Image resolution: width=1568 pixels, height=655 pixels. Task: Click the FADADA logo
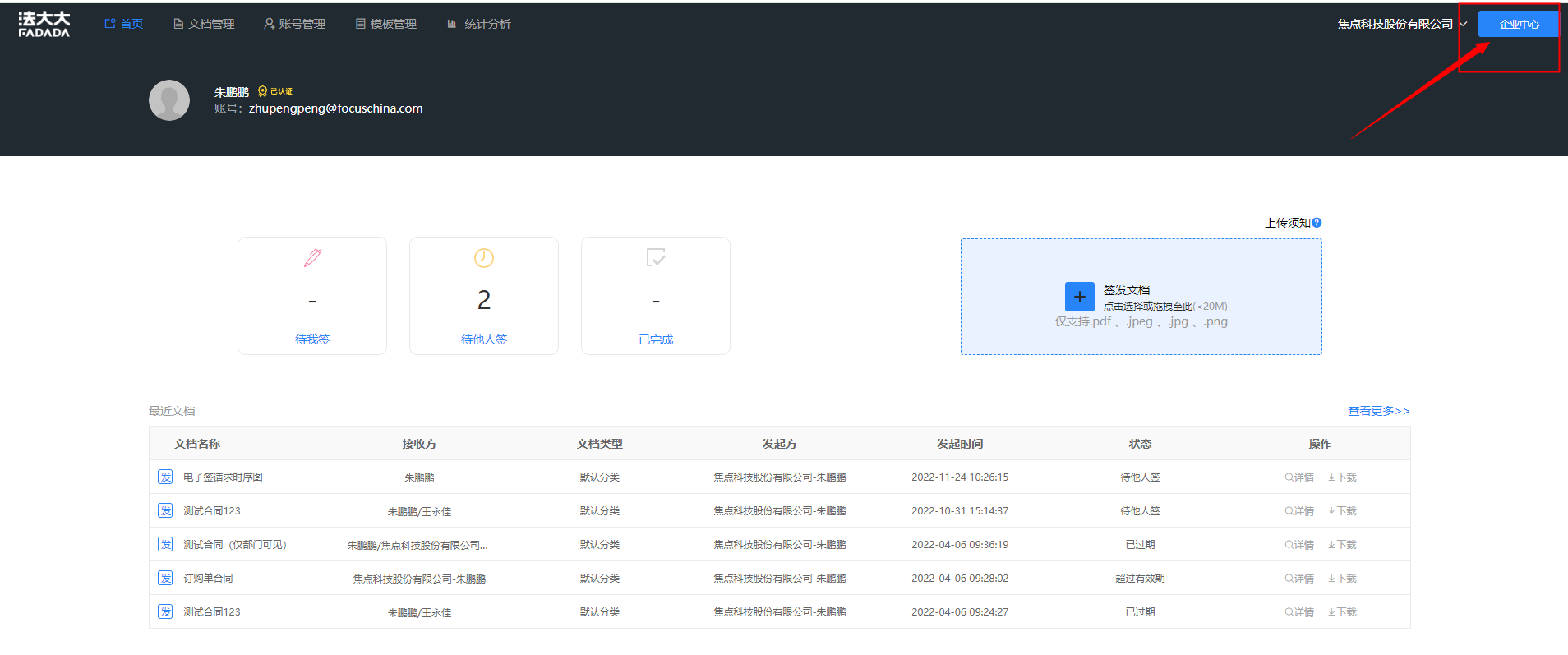[x=44, y=25]
